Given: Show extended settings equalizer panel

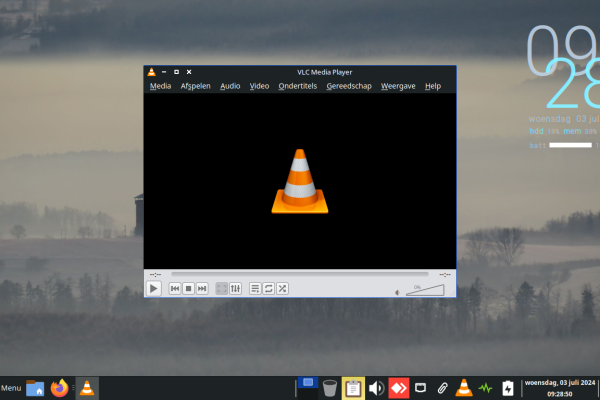Looking at the screenshot, I should (236, 288).
